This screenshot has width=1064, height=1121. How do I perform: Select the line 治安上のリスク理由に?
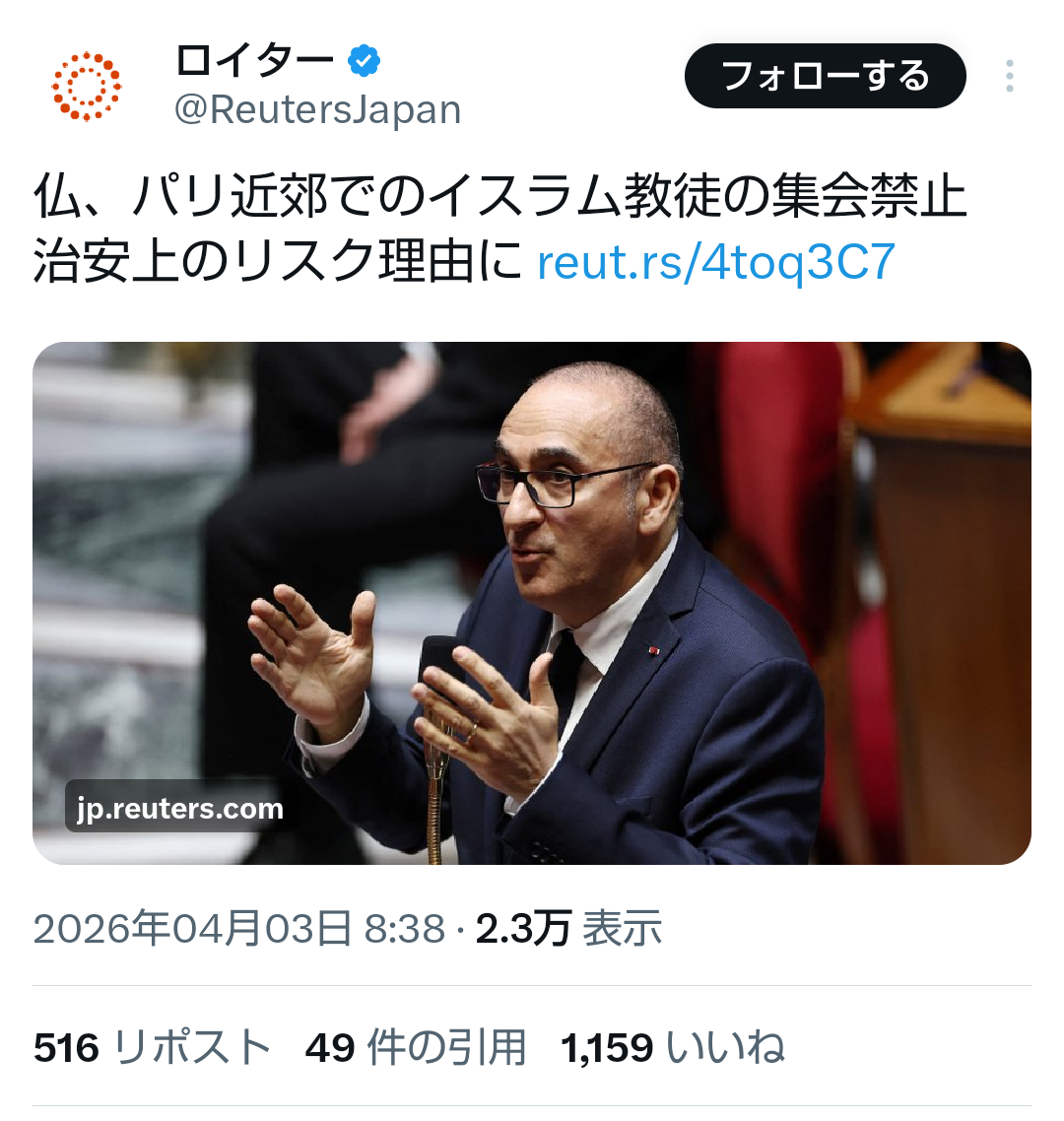(278, 262)
